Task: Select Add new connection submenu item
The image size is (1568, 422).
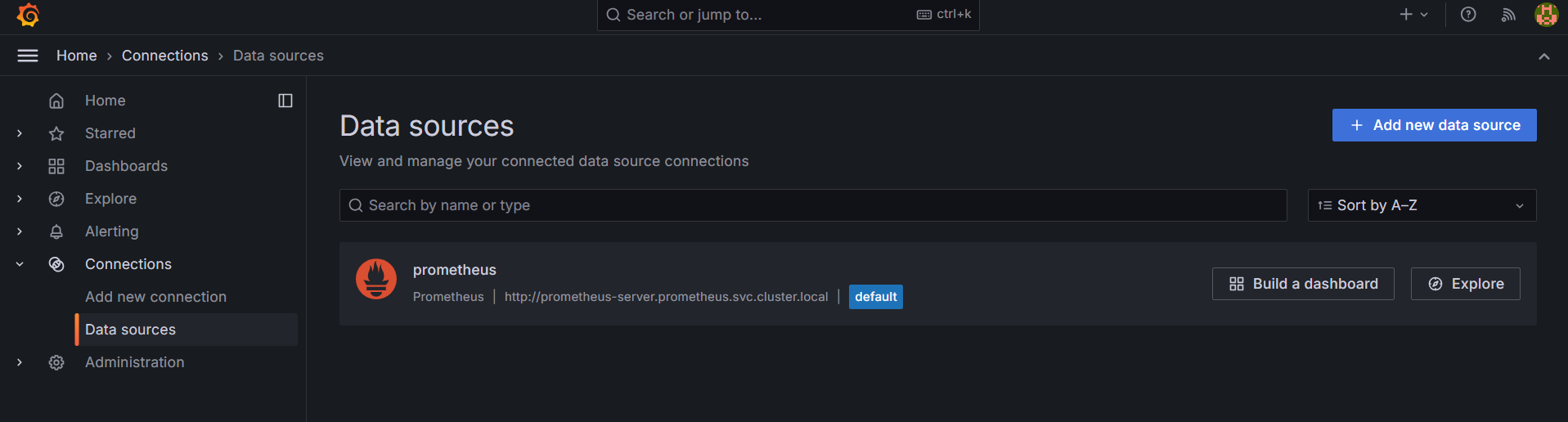Action: (x=155, y=297)
